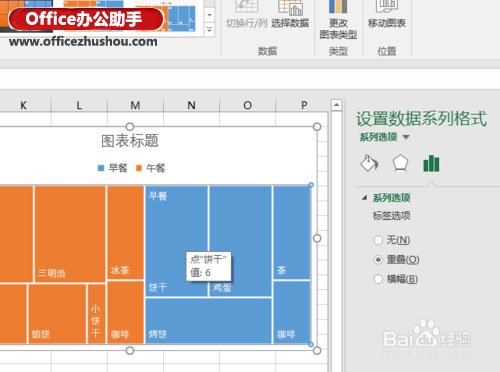Open Series Options bar chart tab
This screenshot has height=372, width=500.
pos(431,164)
